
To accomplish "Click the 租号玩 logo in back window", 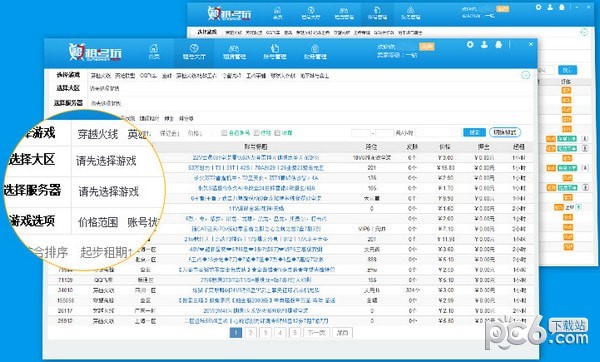I will 230,13.
